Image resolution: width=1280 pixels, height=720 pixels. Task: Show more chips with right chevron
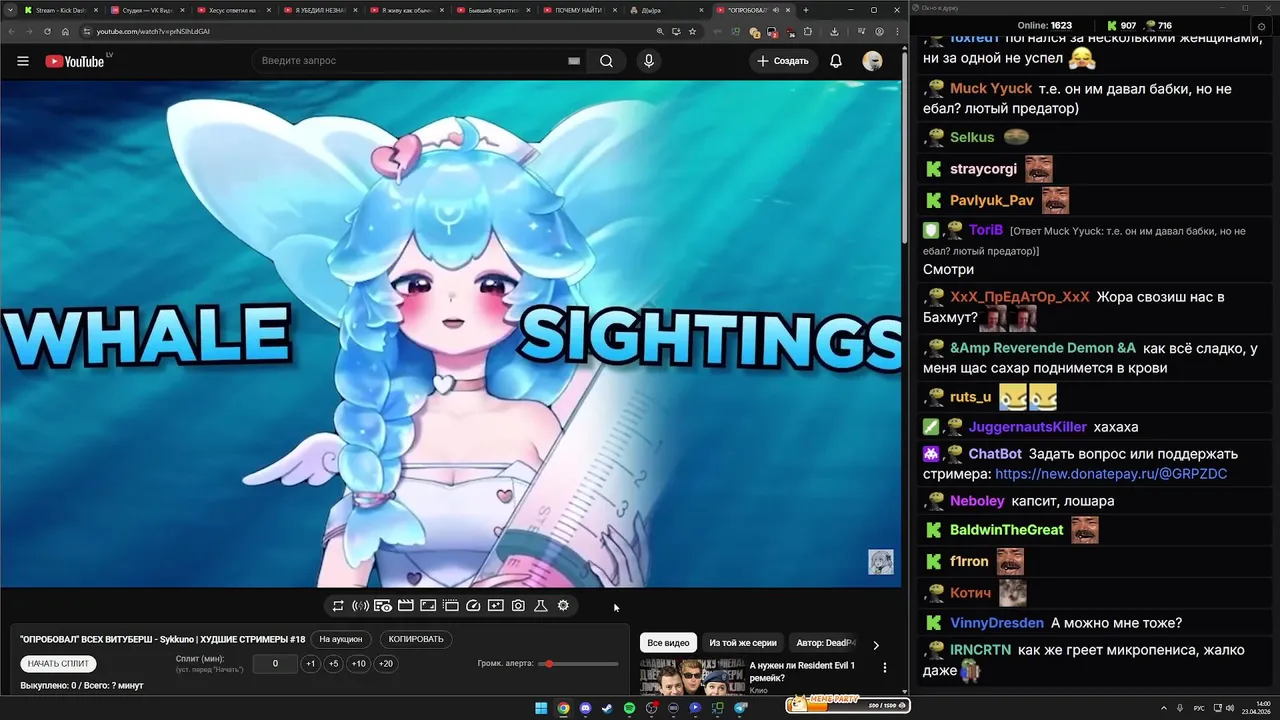tap(876, 645)
